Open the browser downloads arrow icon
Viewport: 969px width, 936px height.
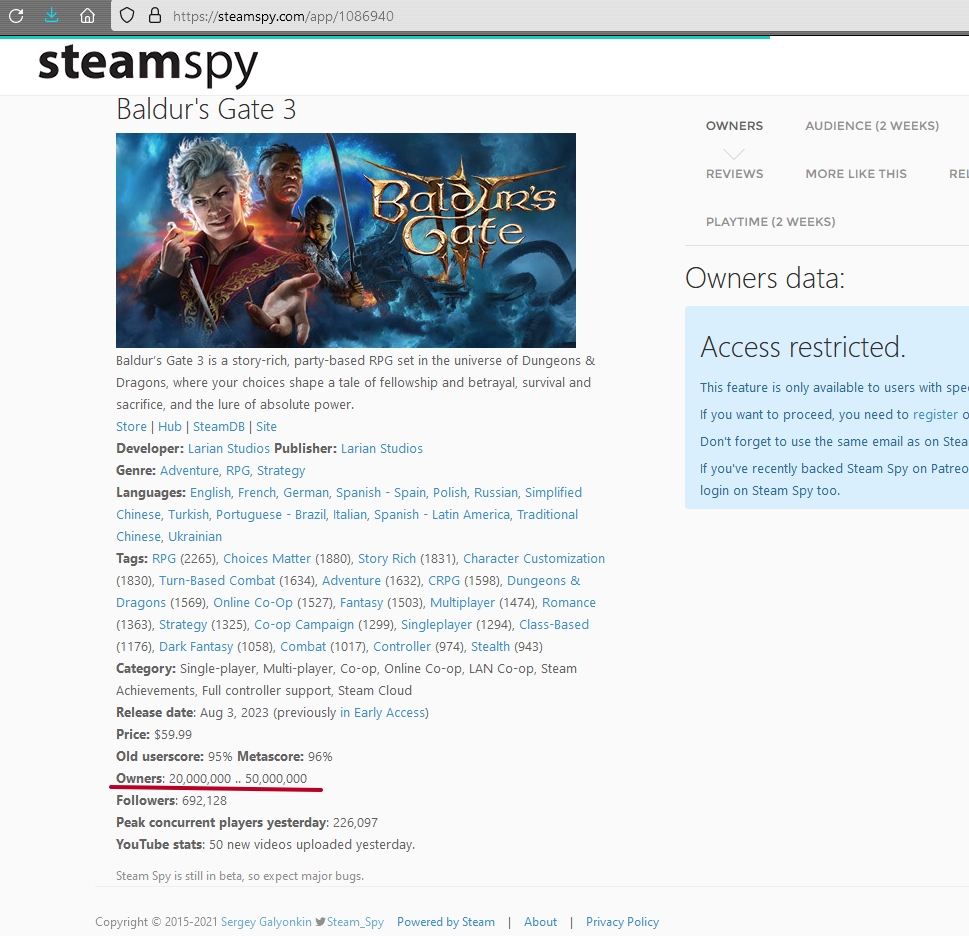[52, 15]
